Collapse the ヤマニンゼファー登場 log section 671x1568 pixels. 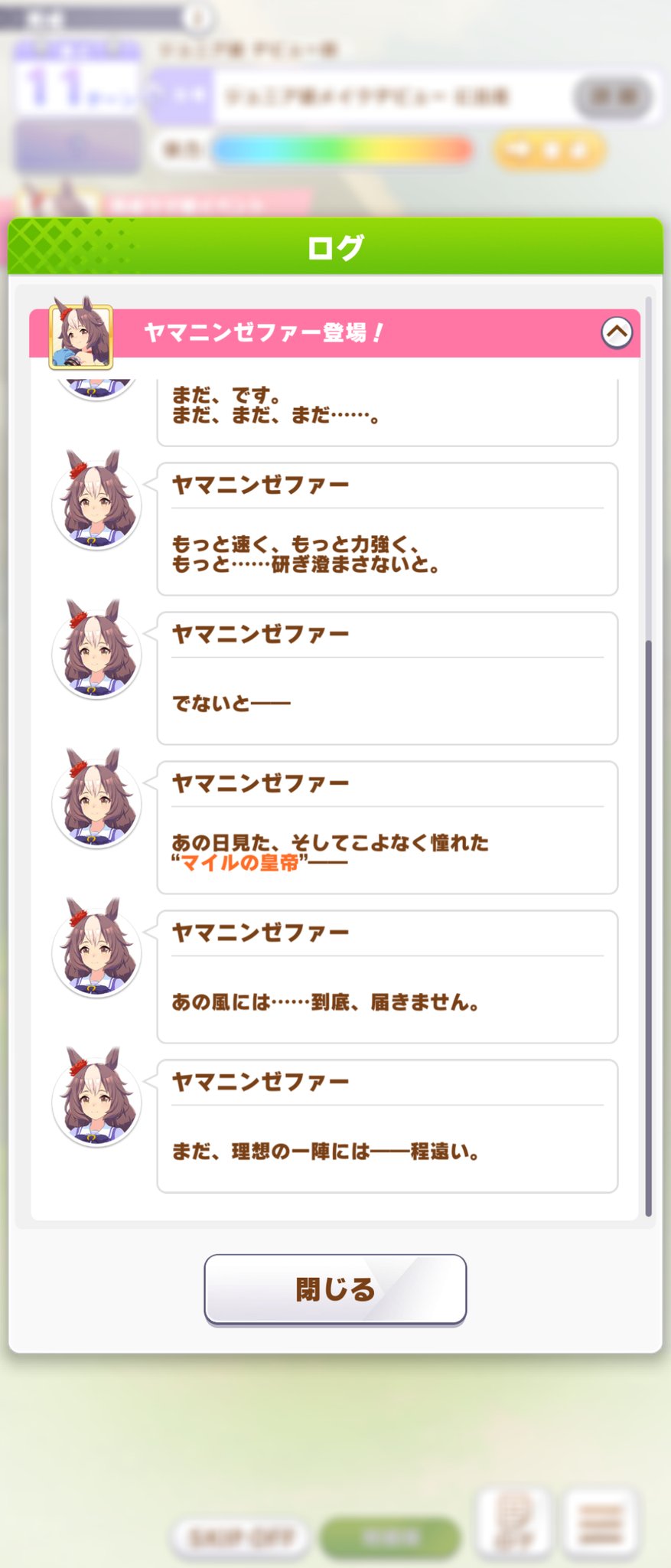(617, 332)
